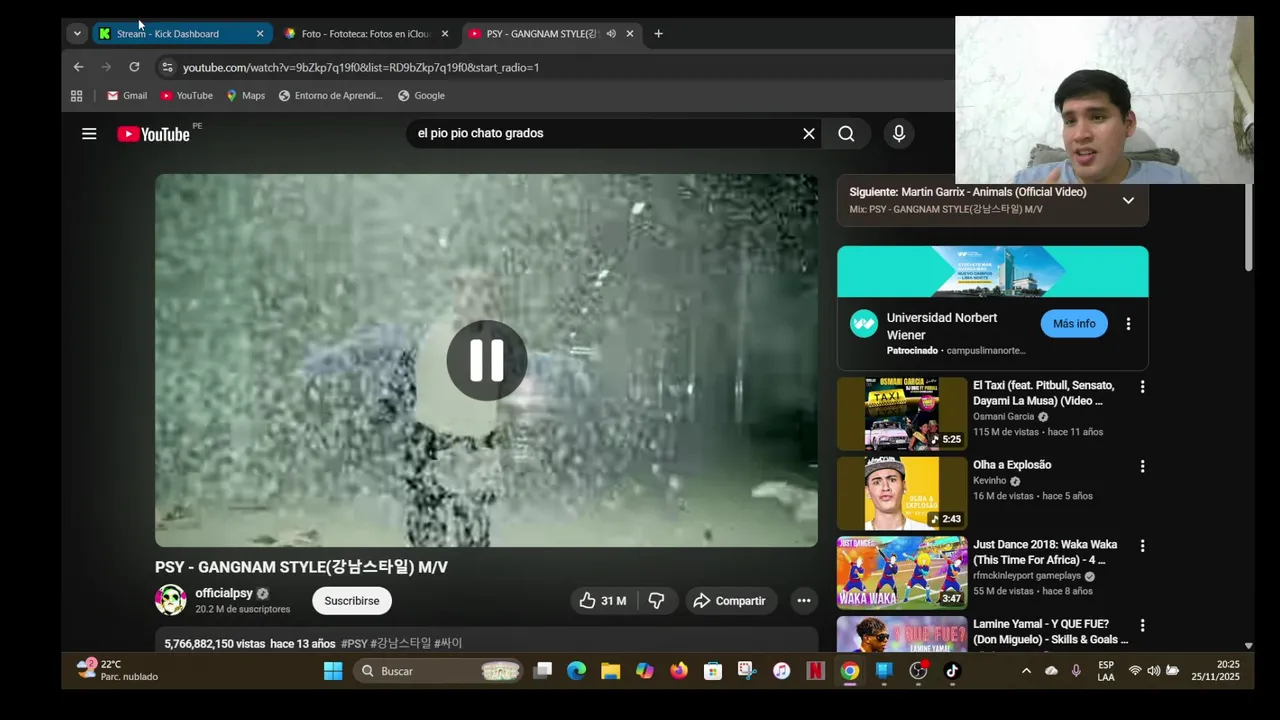Close the iCloud Fotos tab

(445, 34)
